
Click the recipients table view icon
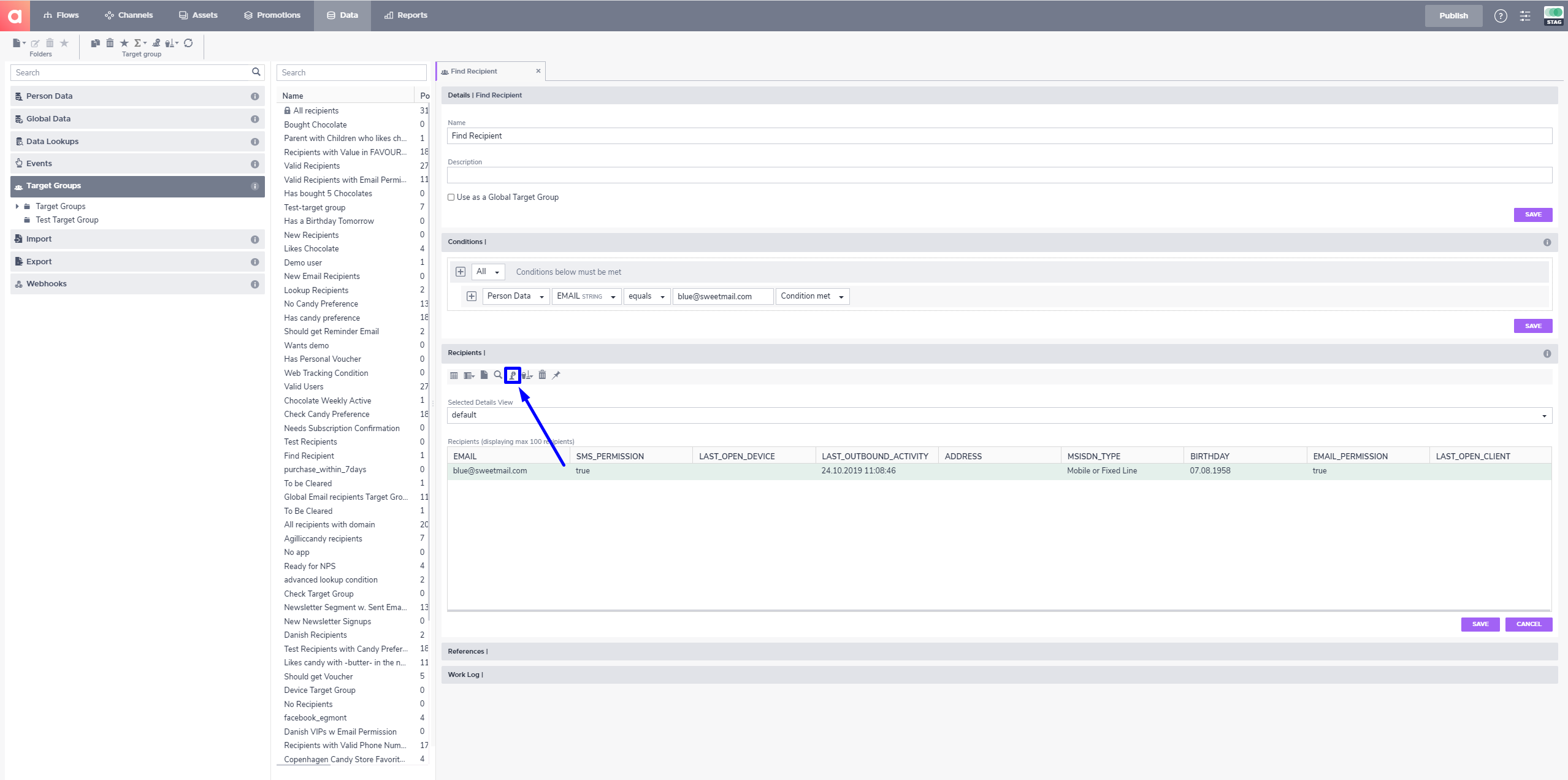pos(454,375)
